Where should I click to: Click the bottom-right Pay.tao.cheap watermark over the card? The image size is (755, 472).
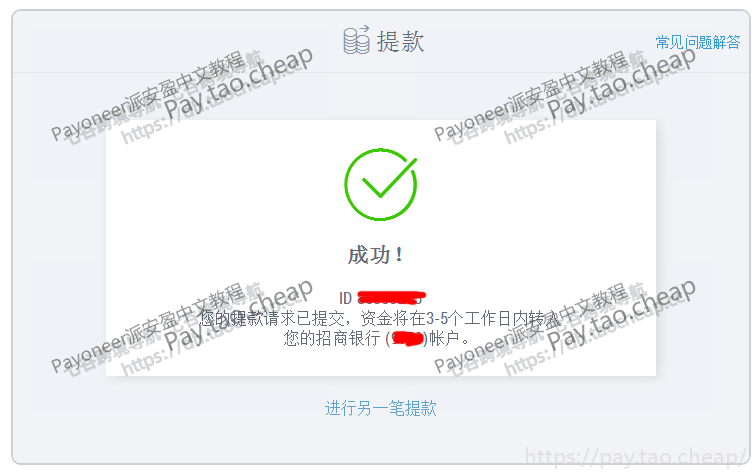621,315
